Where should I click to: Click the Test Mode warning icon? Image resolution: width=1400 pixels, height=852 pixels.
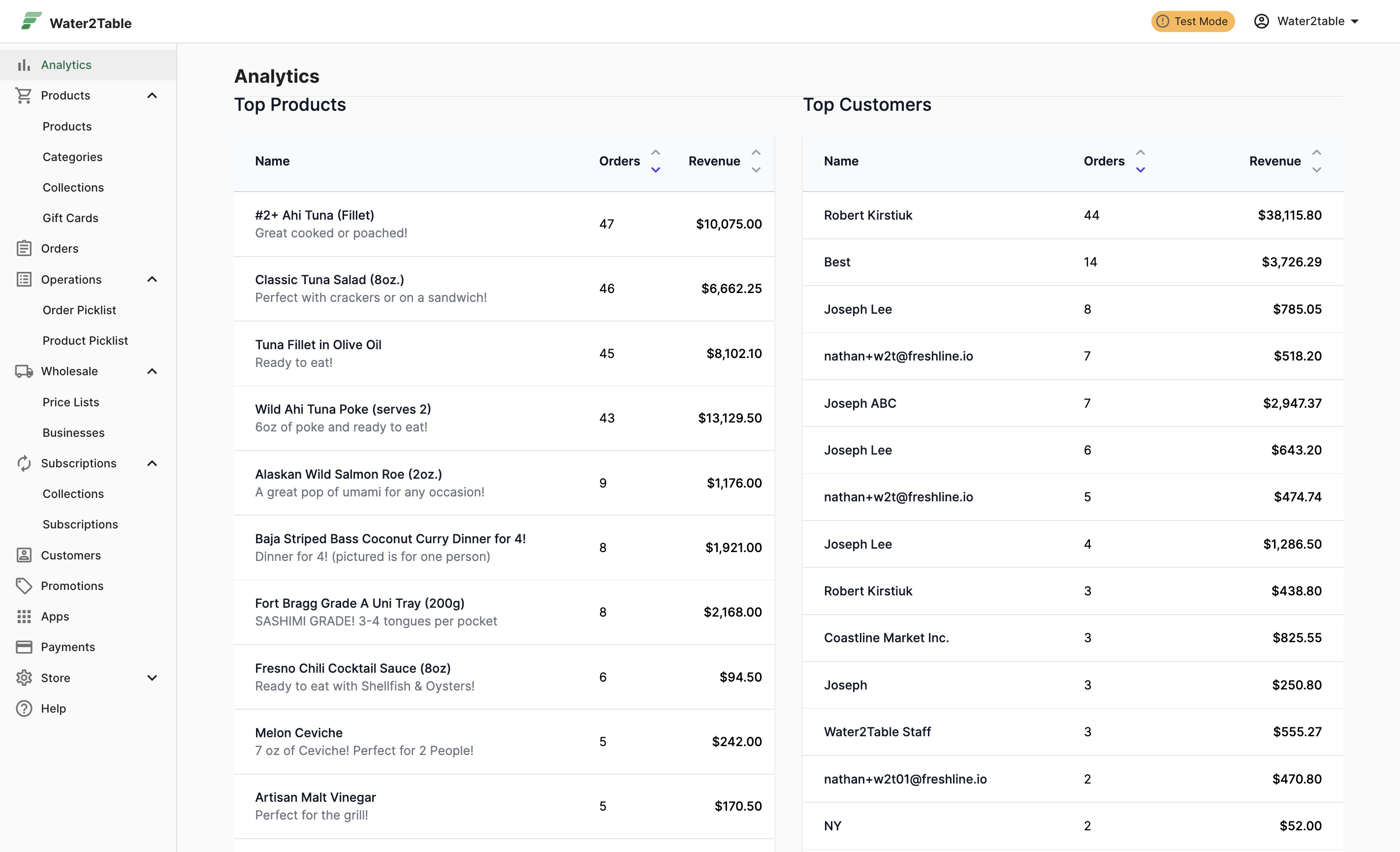pos(1163,21)
